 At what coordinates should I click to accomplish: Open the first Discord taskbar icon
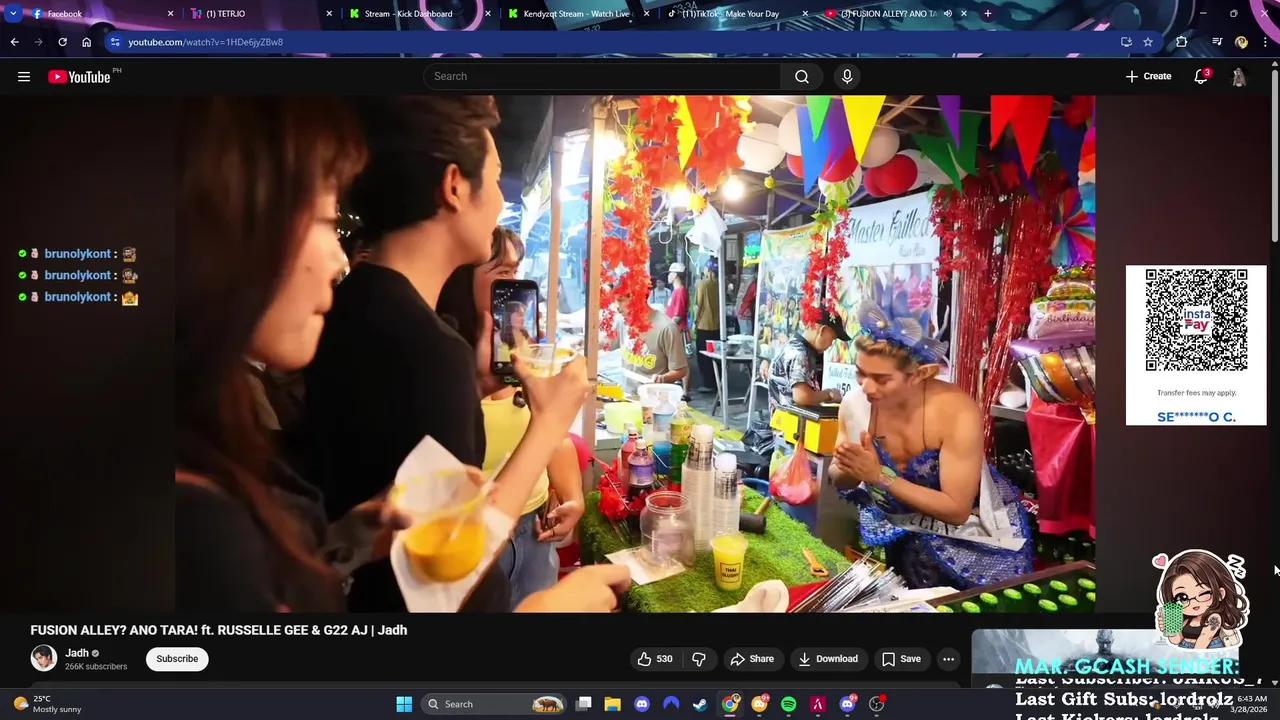point(641,704)
